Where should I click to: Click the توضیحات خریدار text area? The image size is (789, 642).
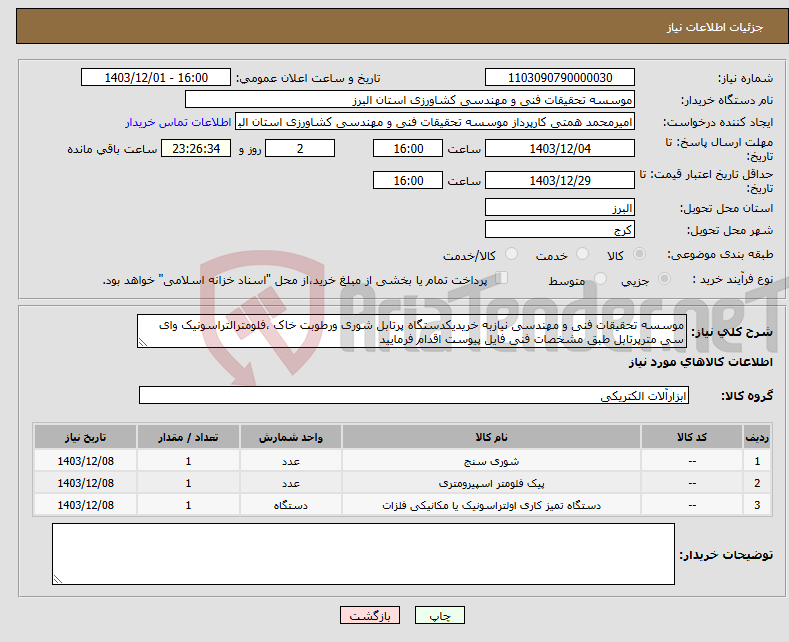363,554
